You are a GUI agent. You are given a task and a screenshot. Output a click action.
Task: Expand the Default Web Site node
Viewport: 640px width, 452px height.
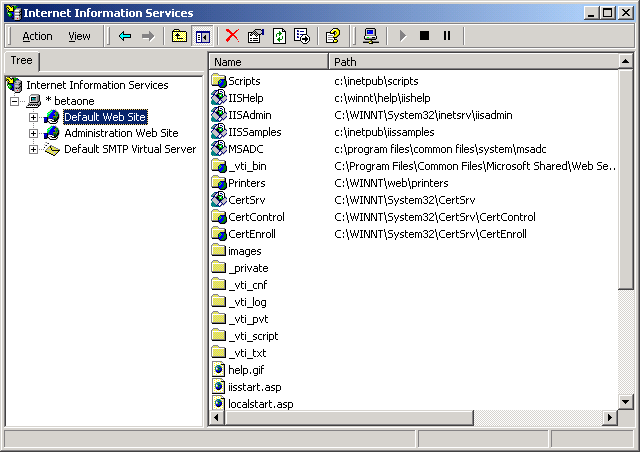click(33, 117)
